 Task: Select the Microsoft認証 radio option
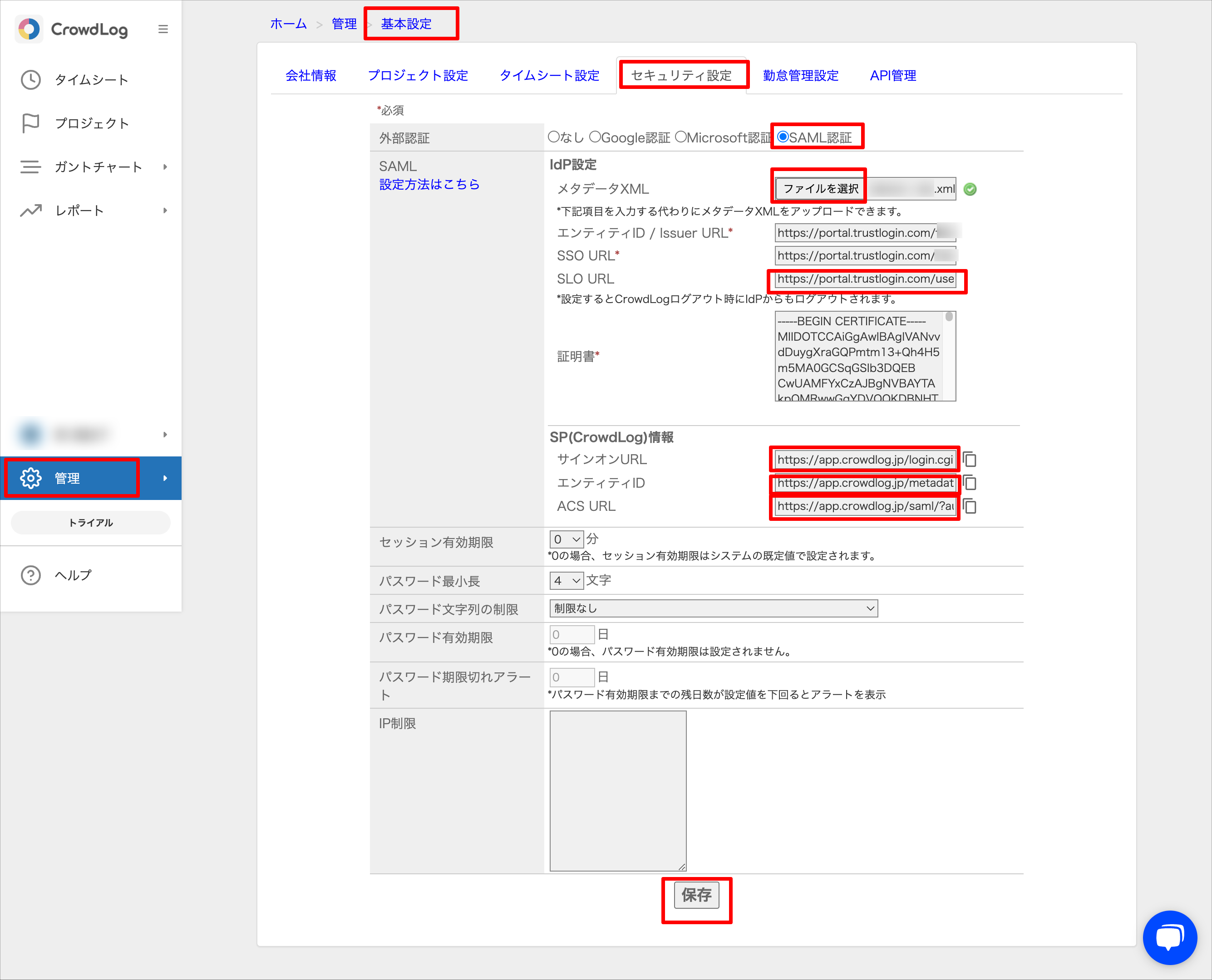click(680, 137)
